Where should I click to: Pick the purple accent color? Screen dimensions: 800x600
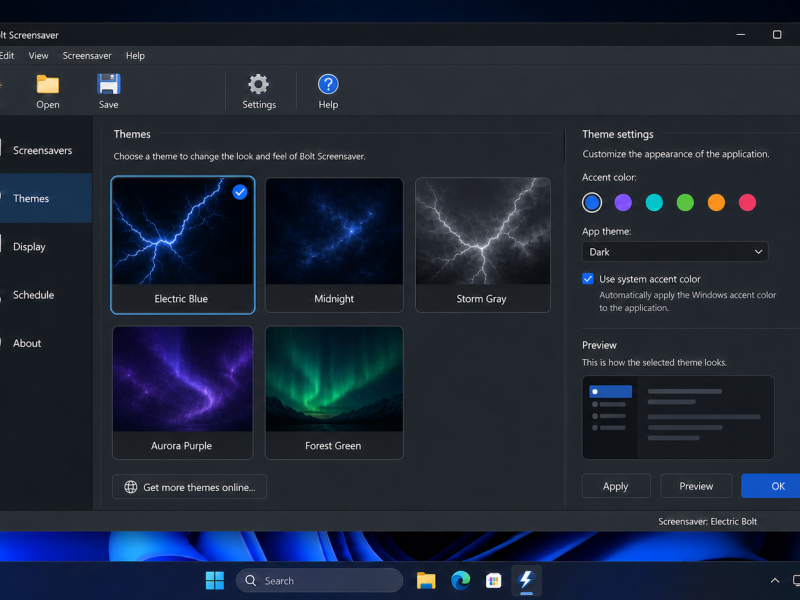(623, 203)
